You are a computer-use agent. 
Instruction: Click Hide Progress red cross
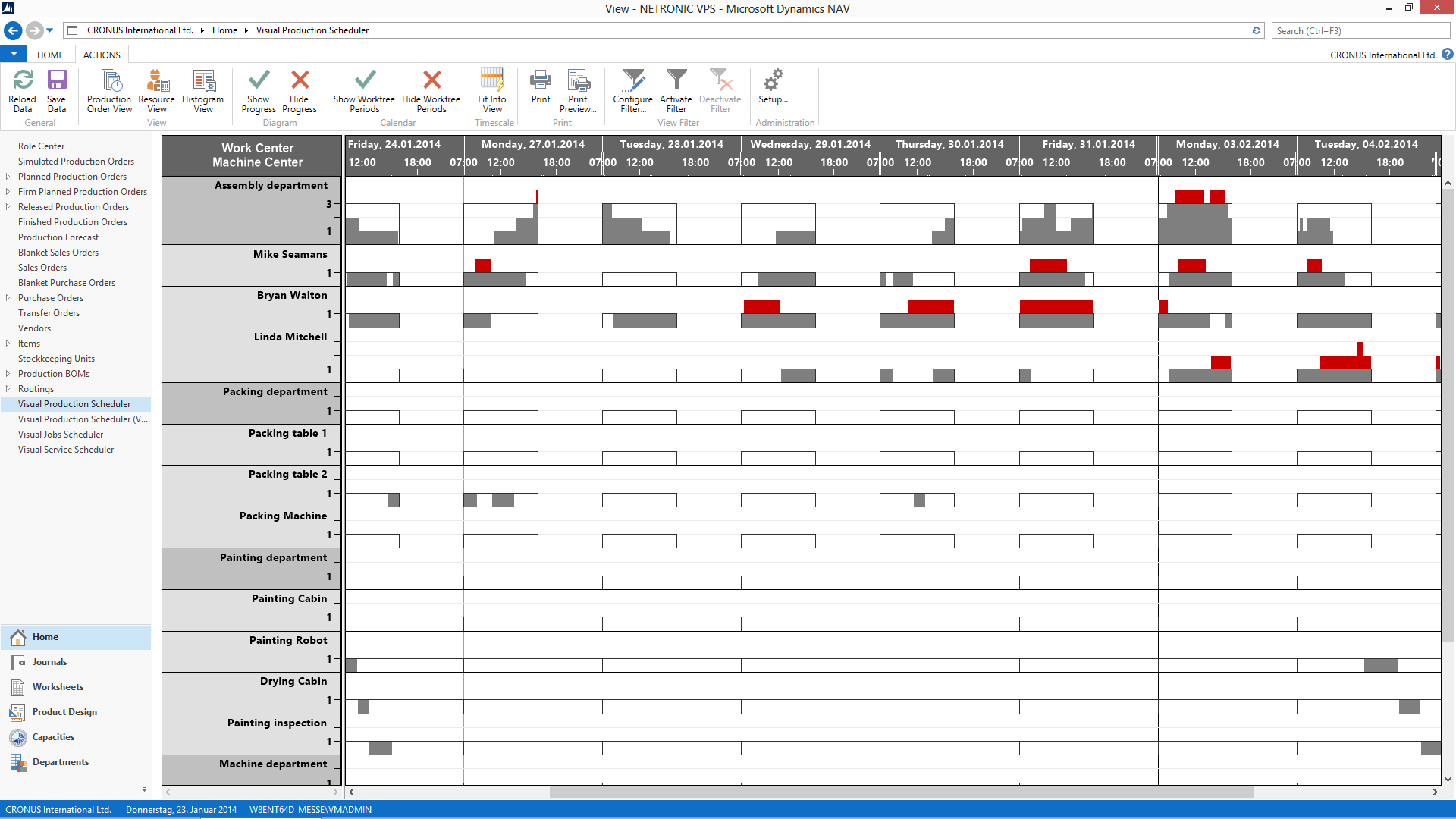(300, 80)
